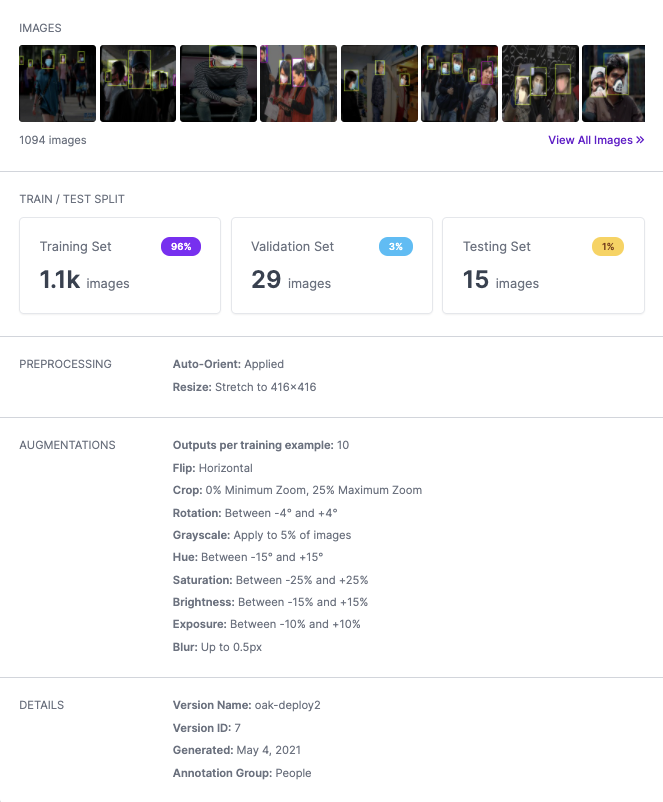The width and height of the screenshot is (663, 802).
Task: Open second thumbnail with man in dark cap
Action: (138, 83)
